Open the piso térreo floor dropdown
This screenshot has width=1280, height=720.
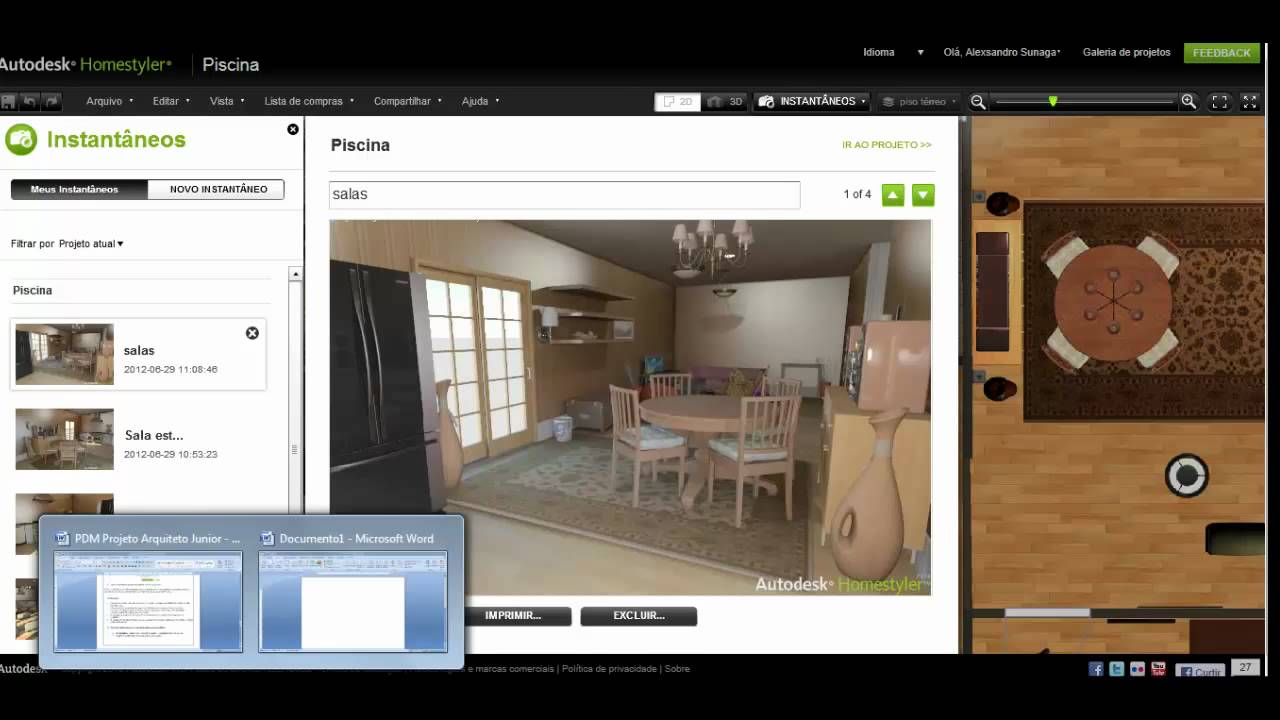[x=919, y=101]
